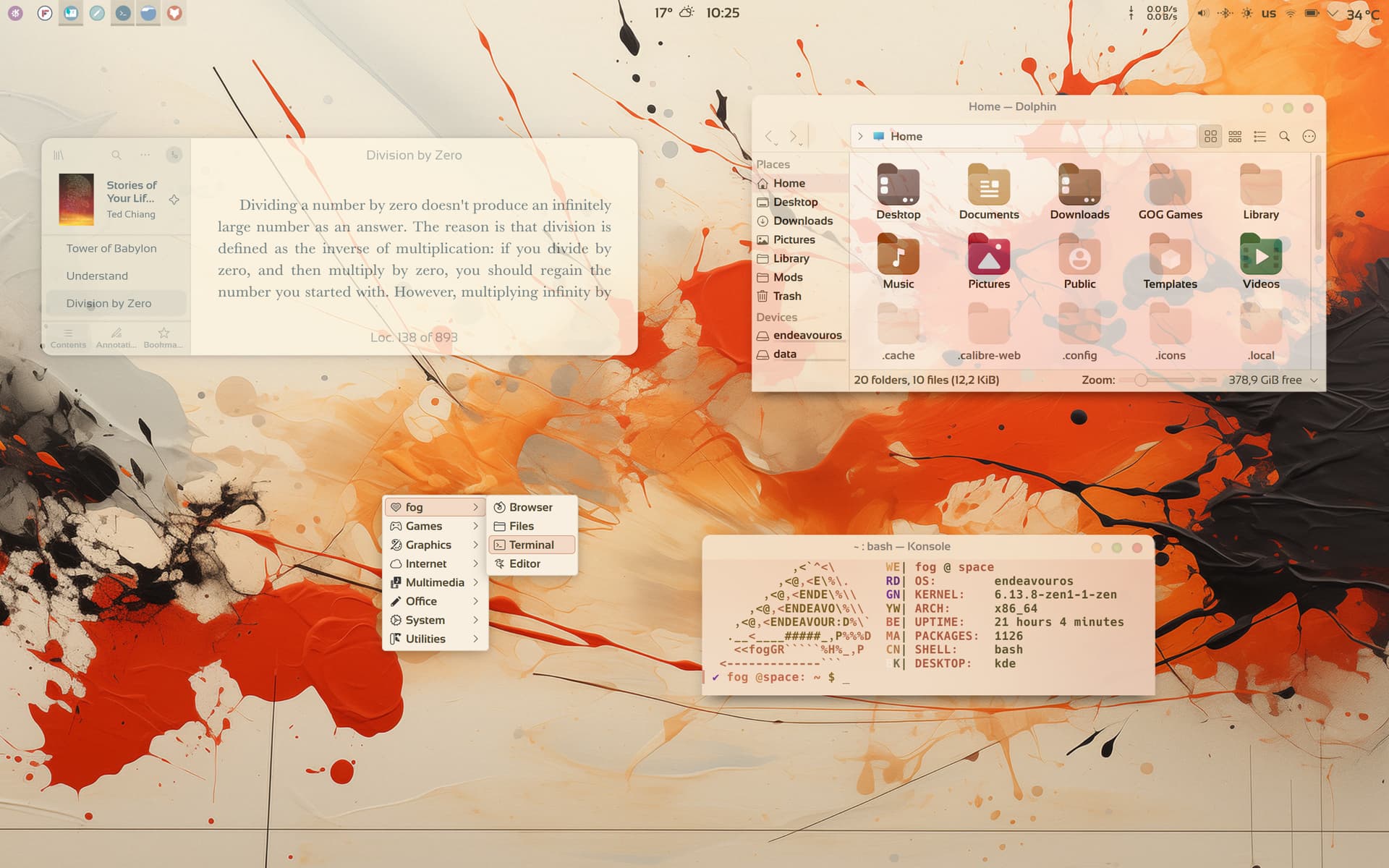The height and width of the screenshot is (868, 1389).
Task: Switch to the Bookmarks tab
Action: coord(163,338)
